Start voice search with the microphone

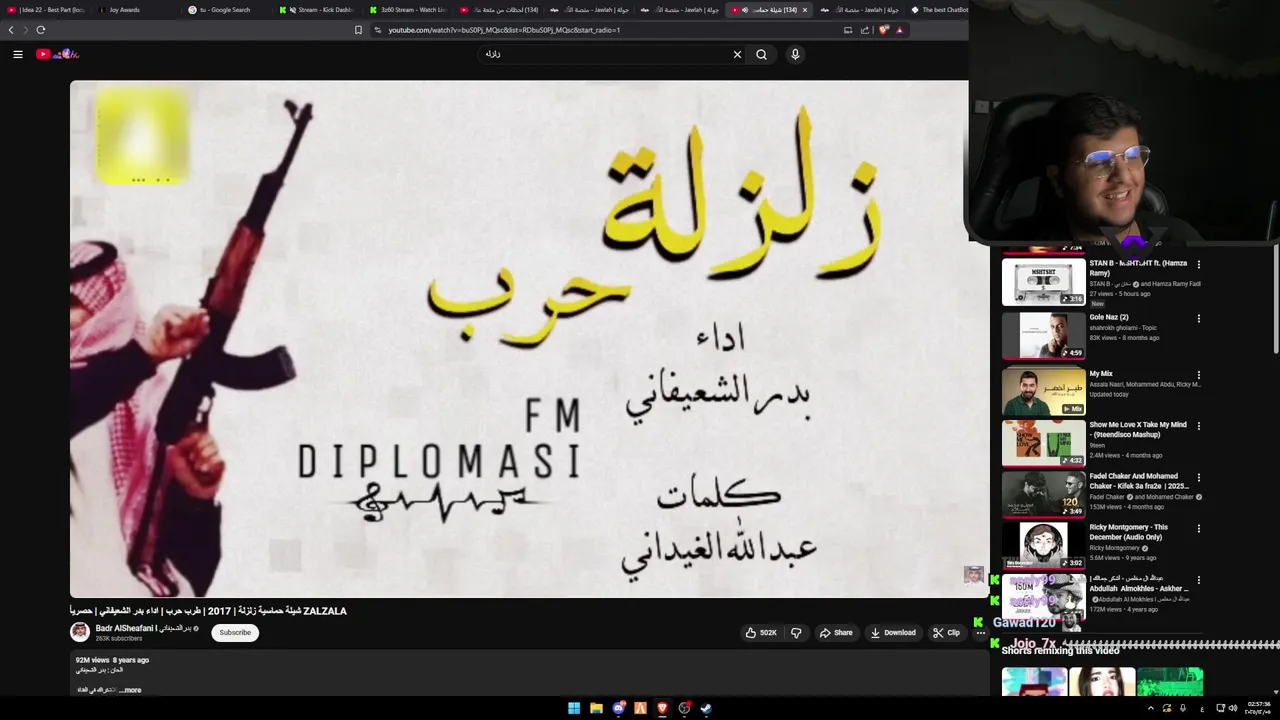click(x=795, y=54)
